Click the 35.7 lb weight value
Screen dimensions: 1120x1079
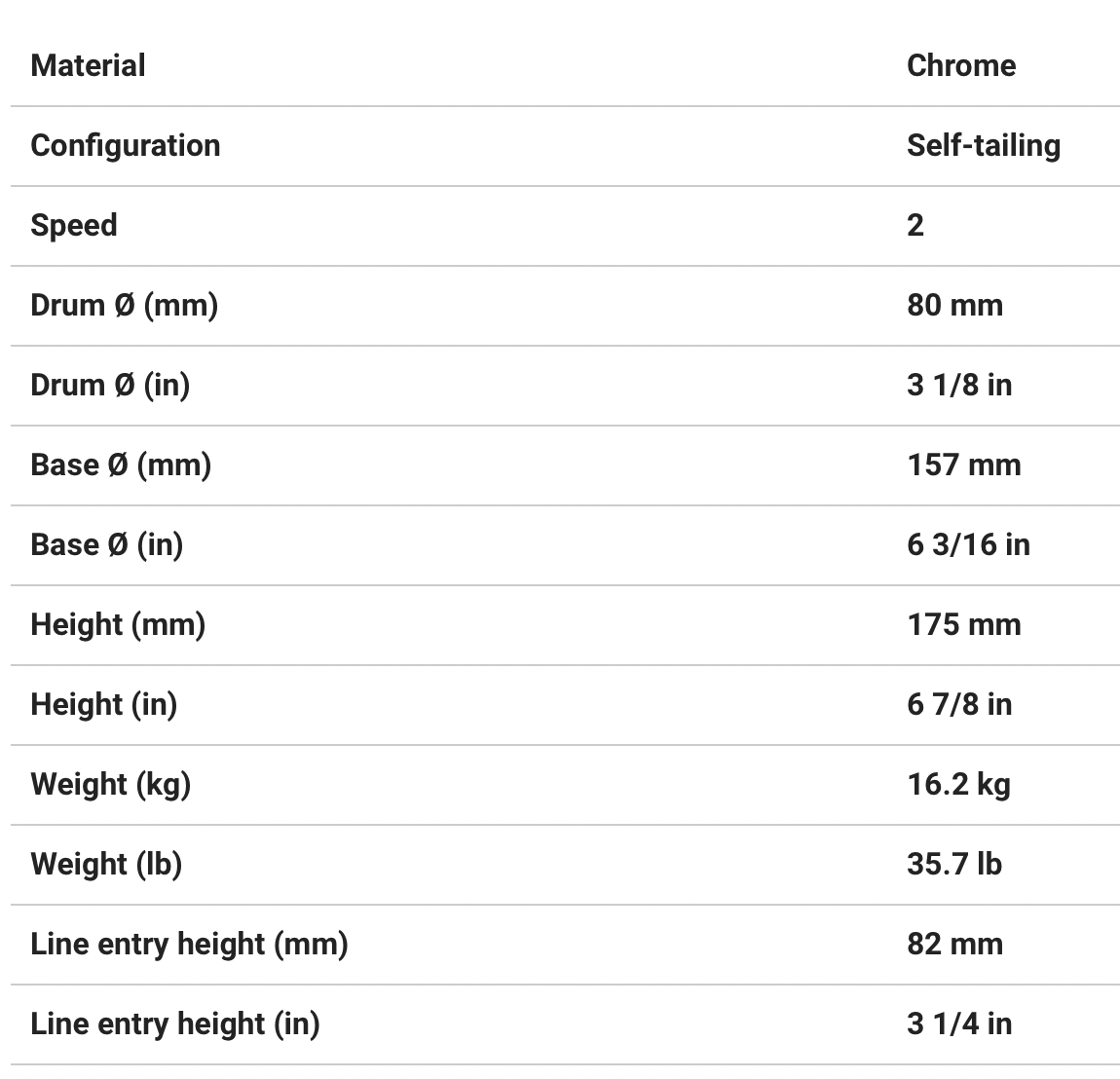point(953,864)
